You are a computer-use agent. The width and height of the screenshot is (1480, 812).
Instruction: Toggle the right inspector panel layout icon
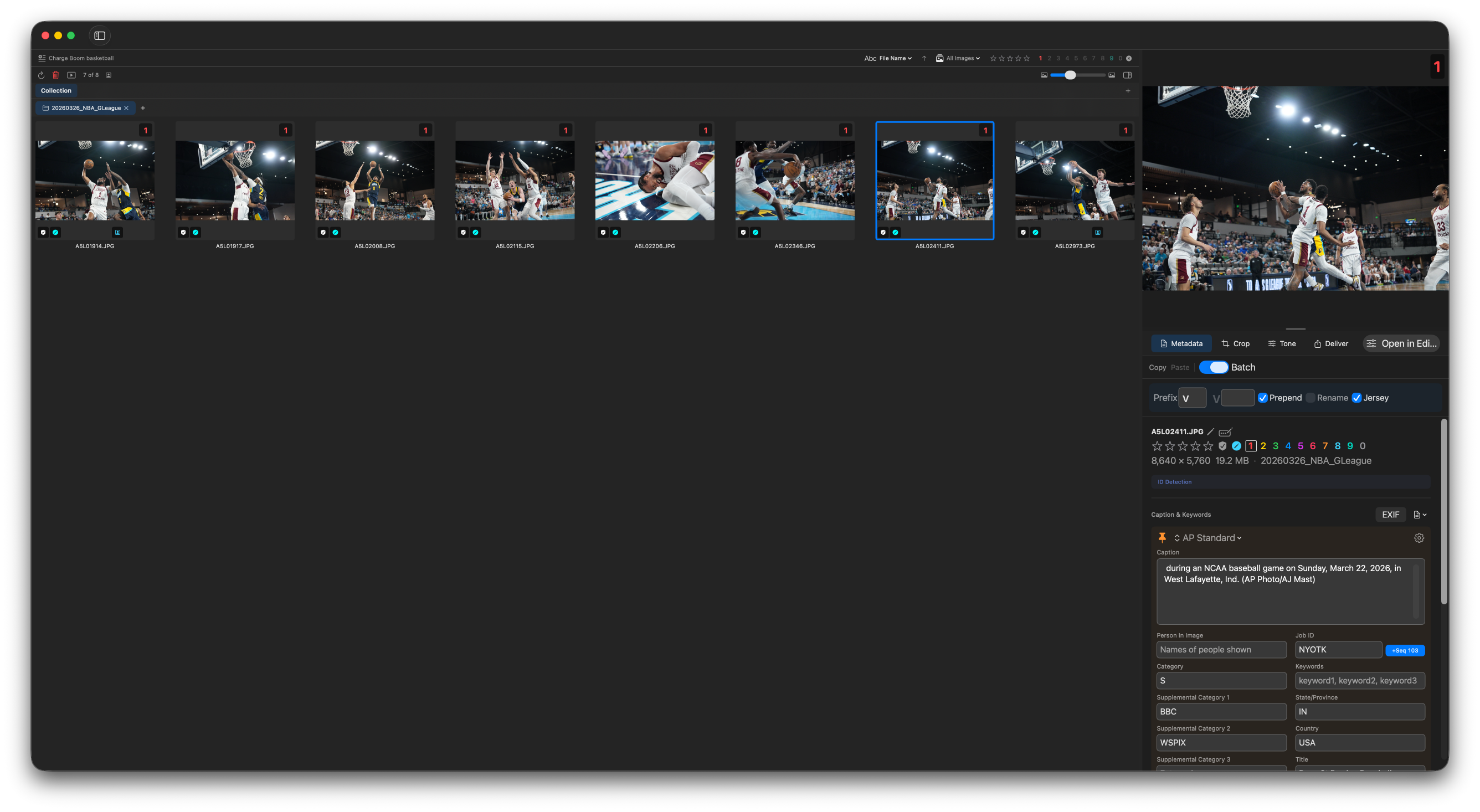point(1127,75)
